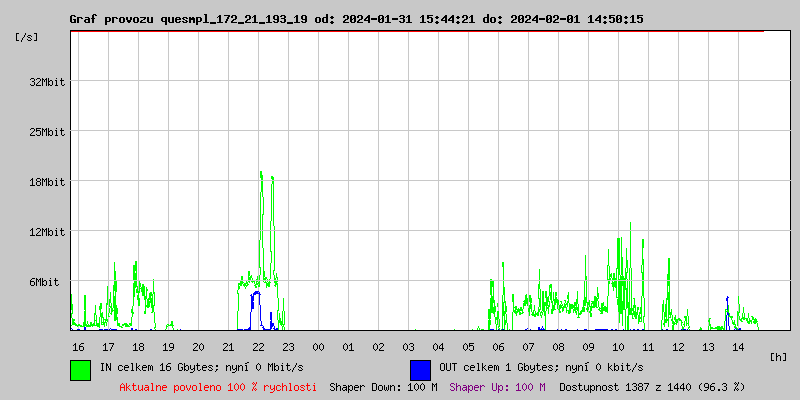Click hour label '05' on x-axis
Viewport: 800px width, 400px height.
pos(468,347)
